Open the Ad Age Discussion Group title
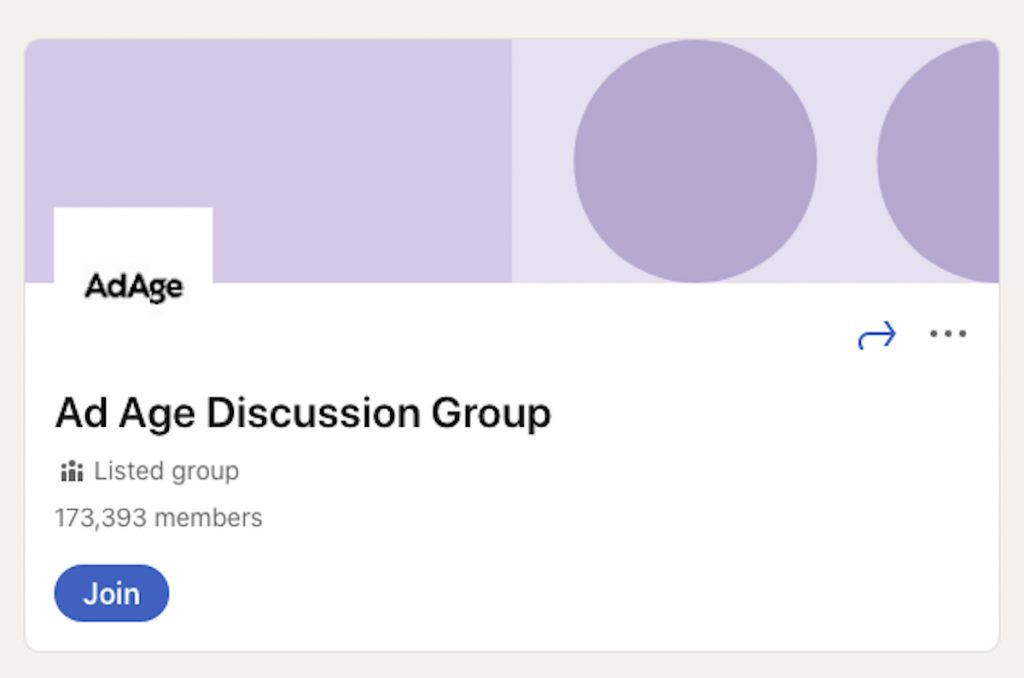The image size is (1024, 678). tap(304, 413)
